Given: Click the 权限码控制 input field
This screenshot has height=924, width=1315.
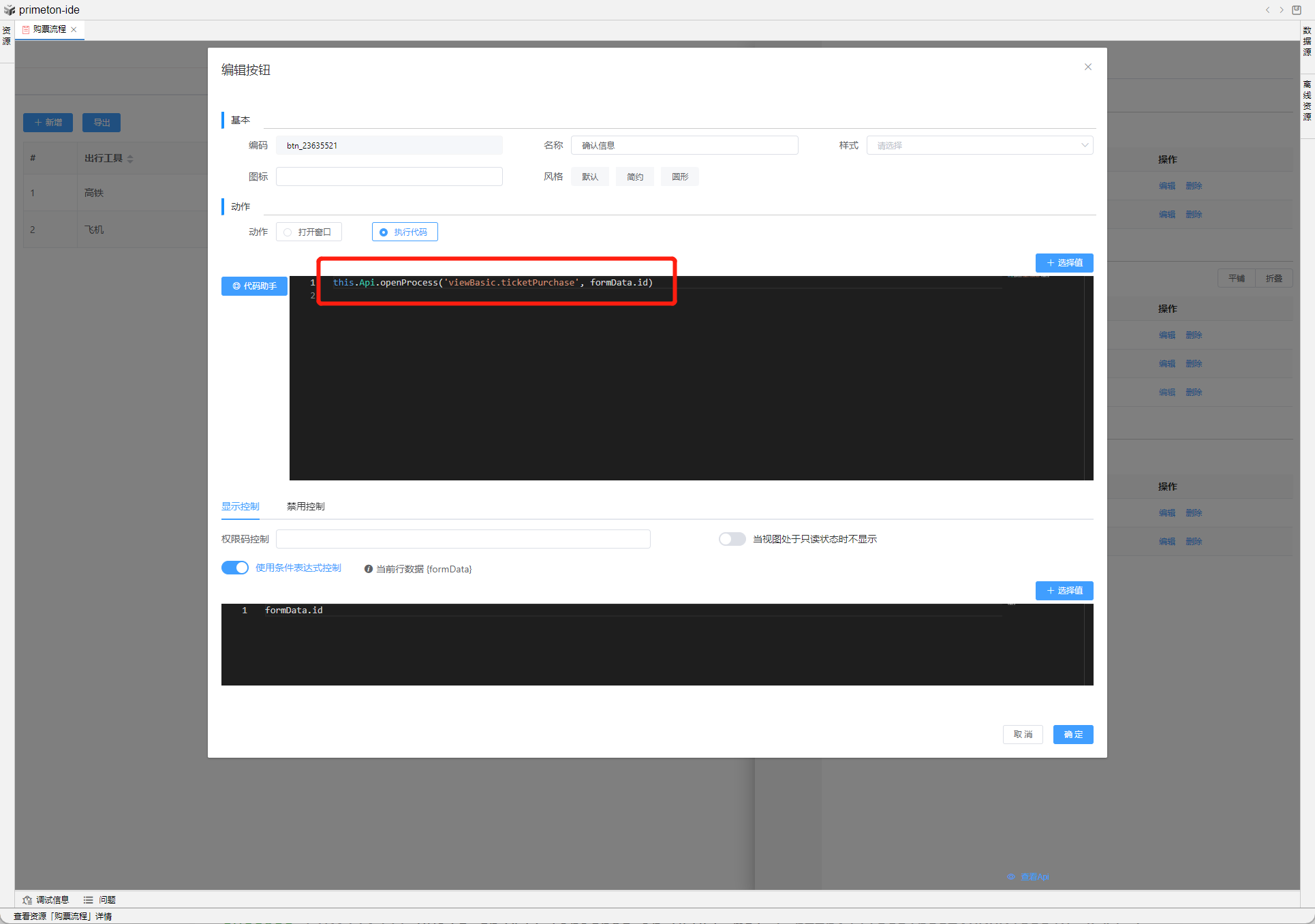Looking at the screenshot, I should pos(463,539).
